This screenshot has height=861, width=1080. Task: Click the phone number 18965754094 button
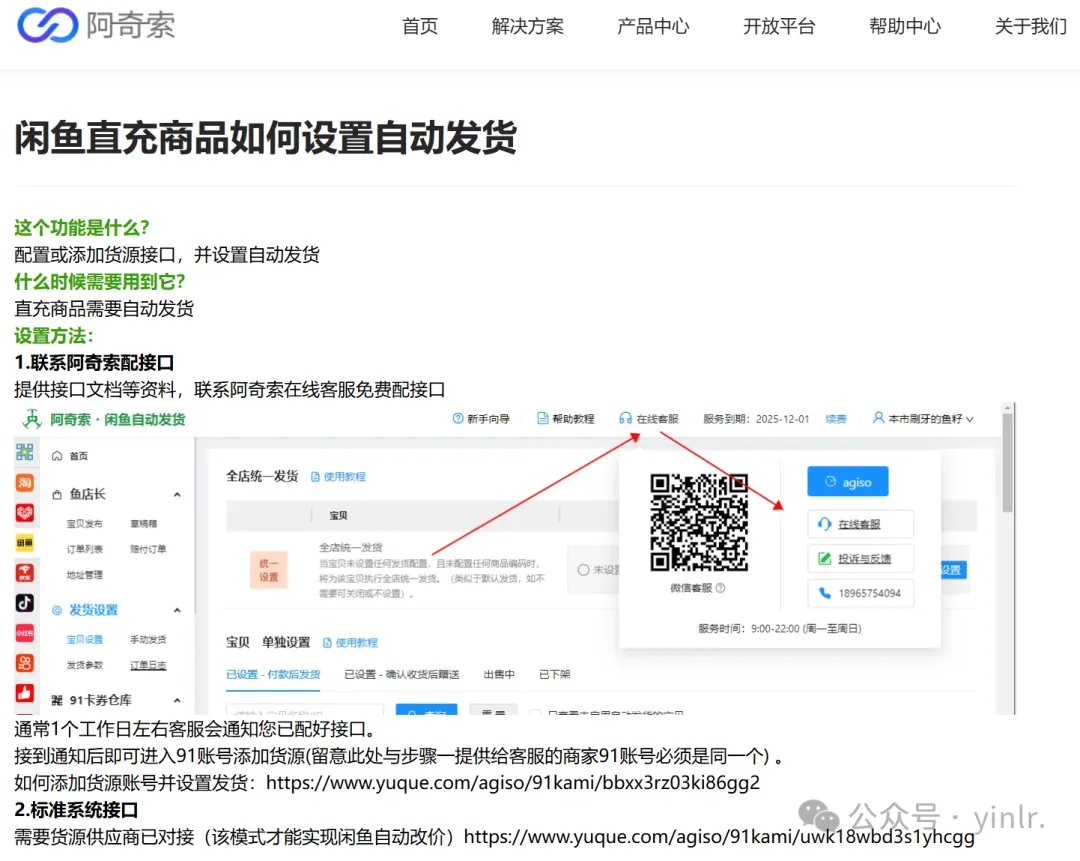[860, 593]
